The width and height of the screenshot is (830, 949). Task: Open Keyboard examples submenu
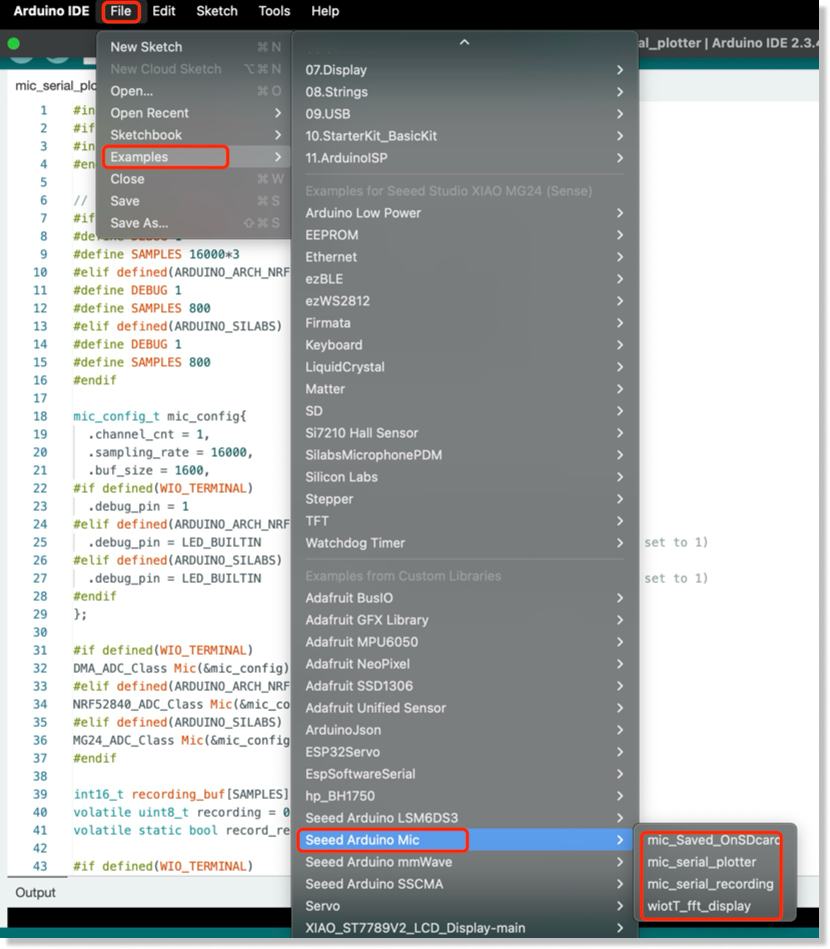click(x=464, y=344)
